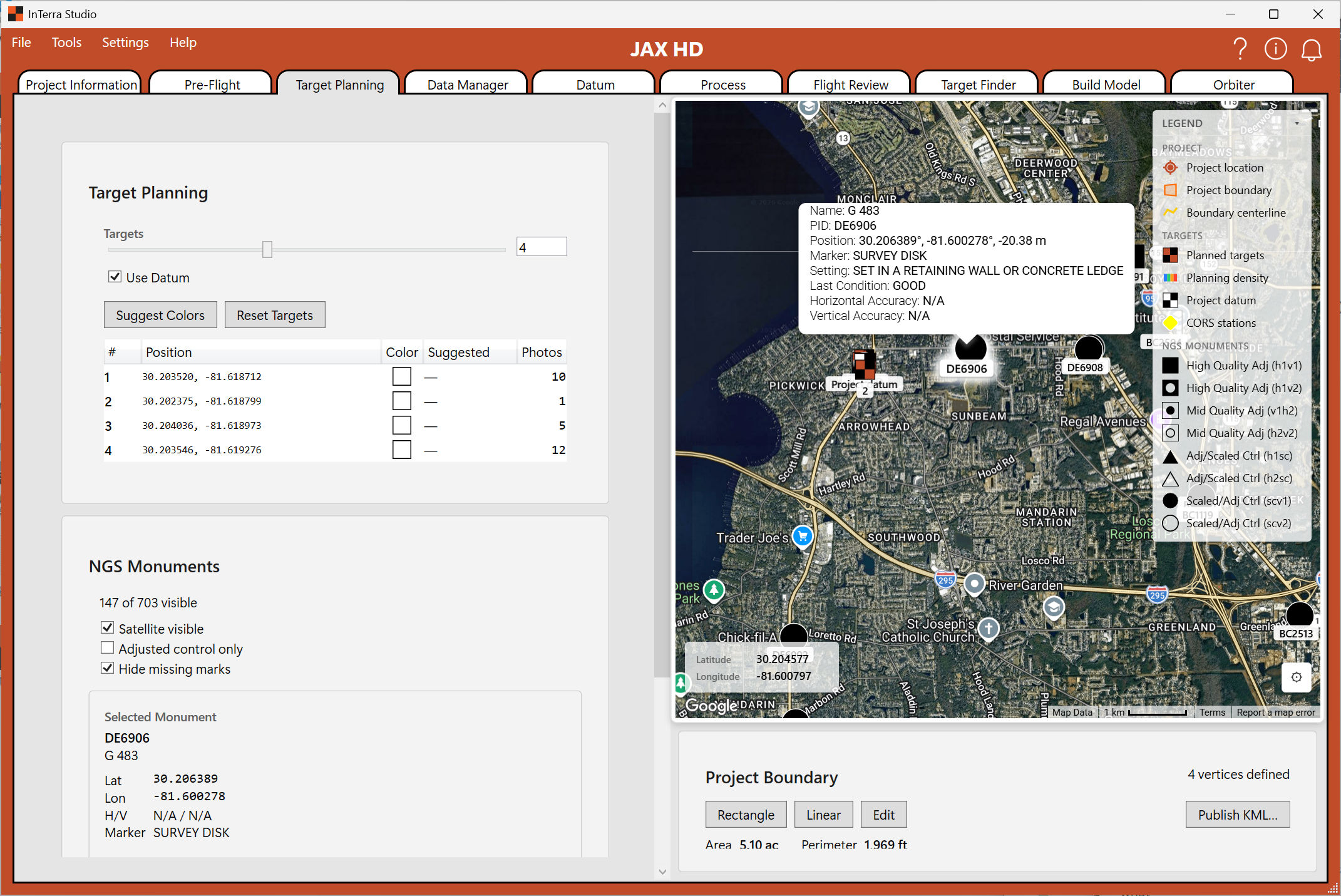
Task: Open the File menu
Action: pos(21,43)
